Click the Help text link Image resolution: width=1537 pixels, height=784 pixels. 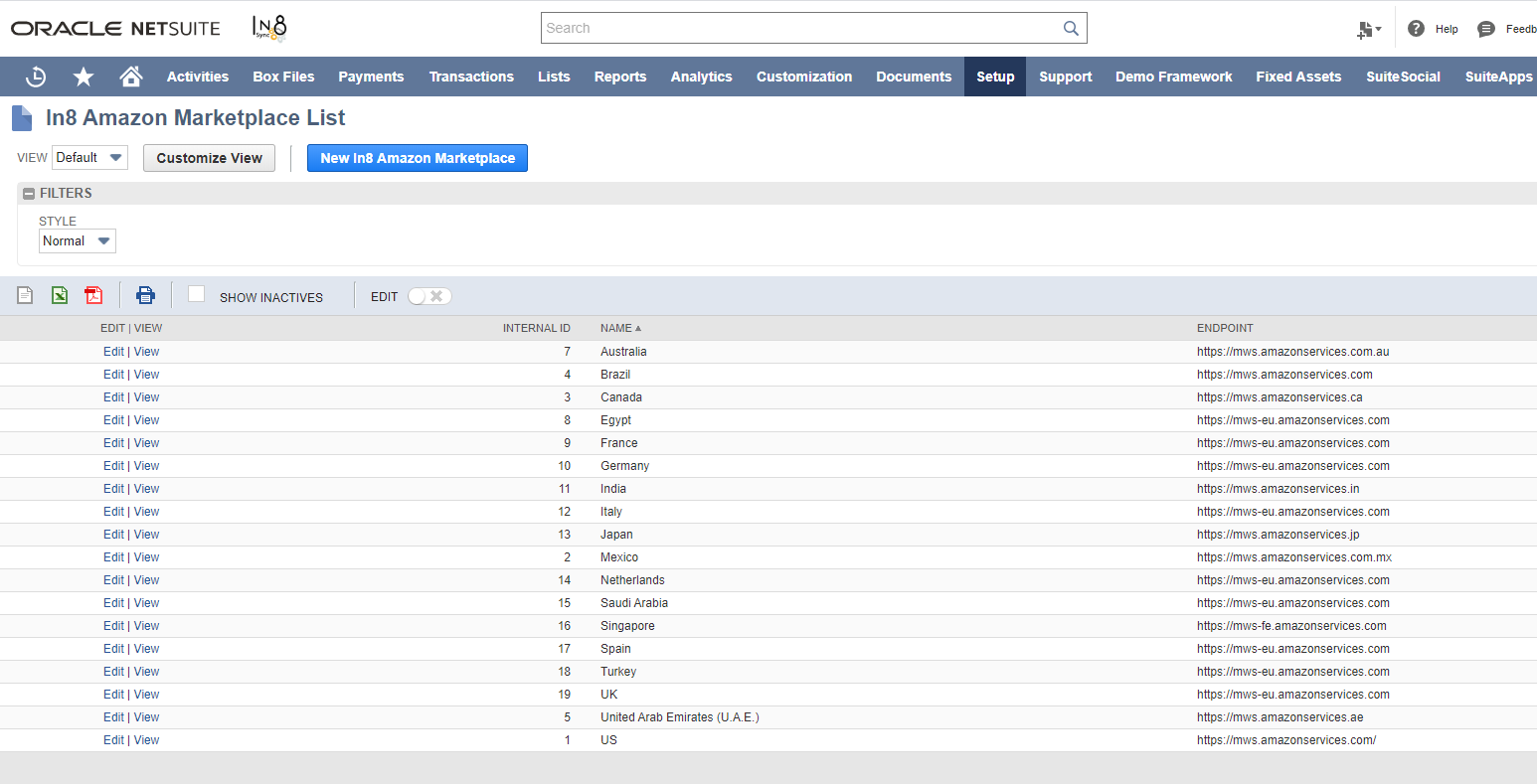(x=1447, y=29)
